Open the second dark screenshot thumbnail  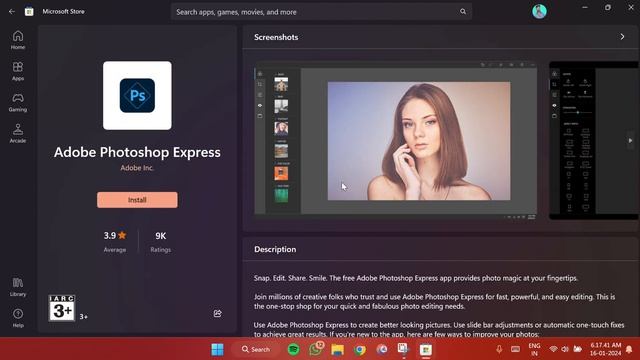click(x=594, y=140)
